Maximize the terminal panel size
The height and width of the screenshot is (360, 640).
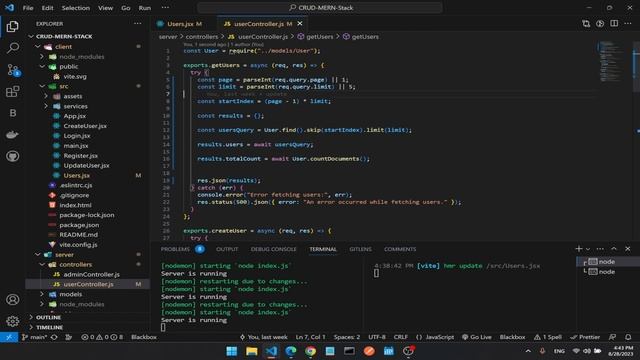tap(614, 249)
